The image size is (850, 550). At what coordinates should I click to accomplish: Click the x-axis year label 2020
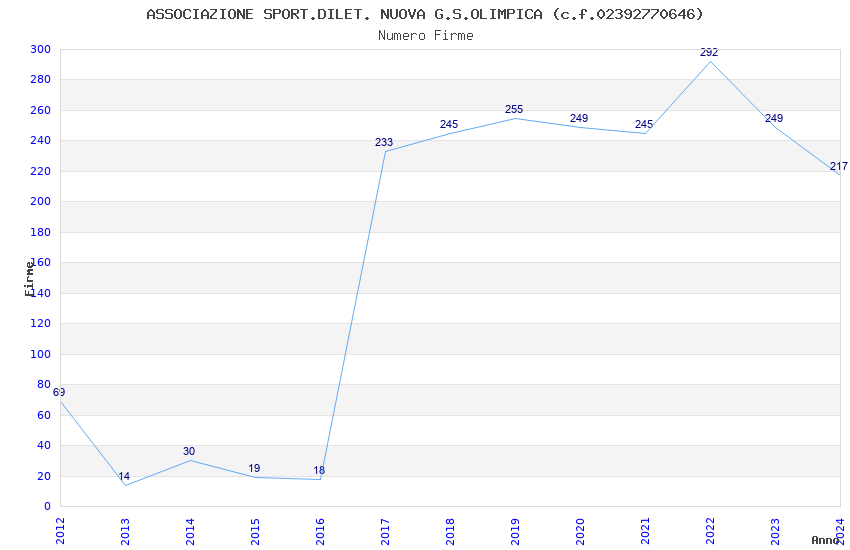click(581, 531)
